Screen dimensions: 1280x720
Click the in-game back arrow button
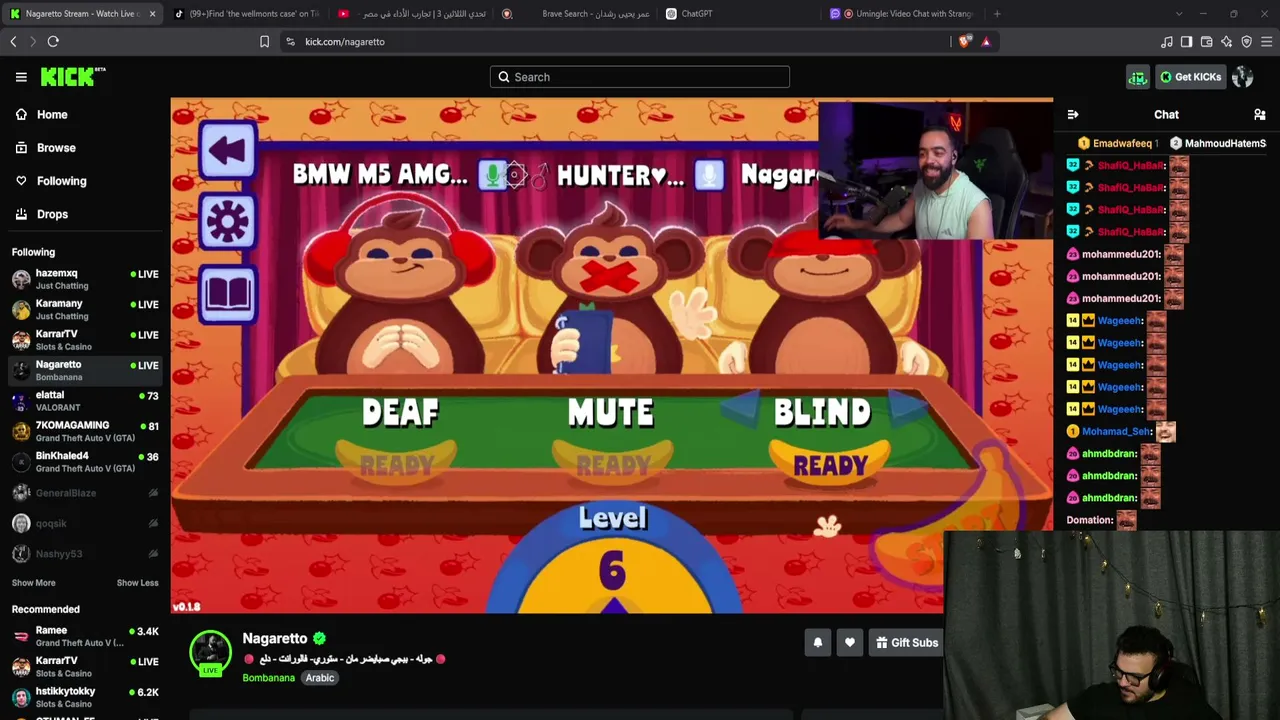(228, 151)
